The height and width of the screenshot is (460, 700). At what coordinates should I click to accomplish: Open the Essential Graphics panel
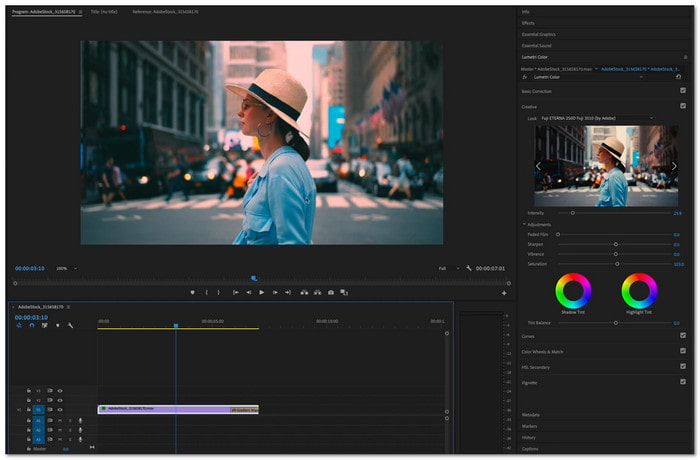click(538, 34)
